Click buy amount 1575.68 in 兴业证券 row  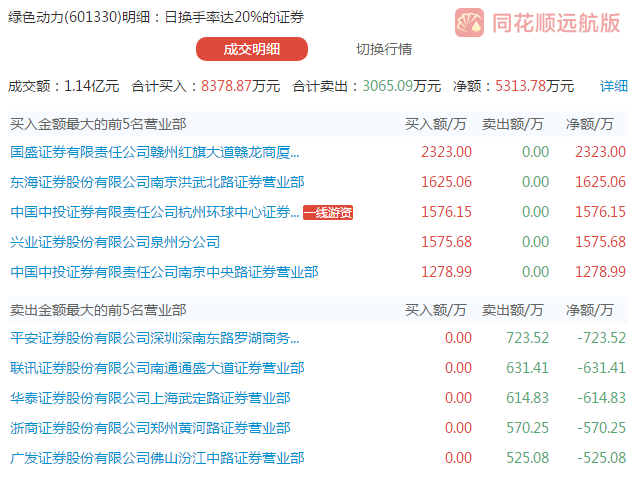(x=446, y=242)
